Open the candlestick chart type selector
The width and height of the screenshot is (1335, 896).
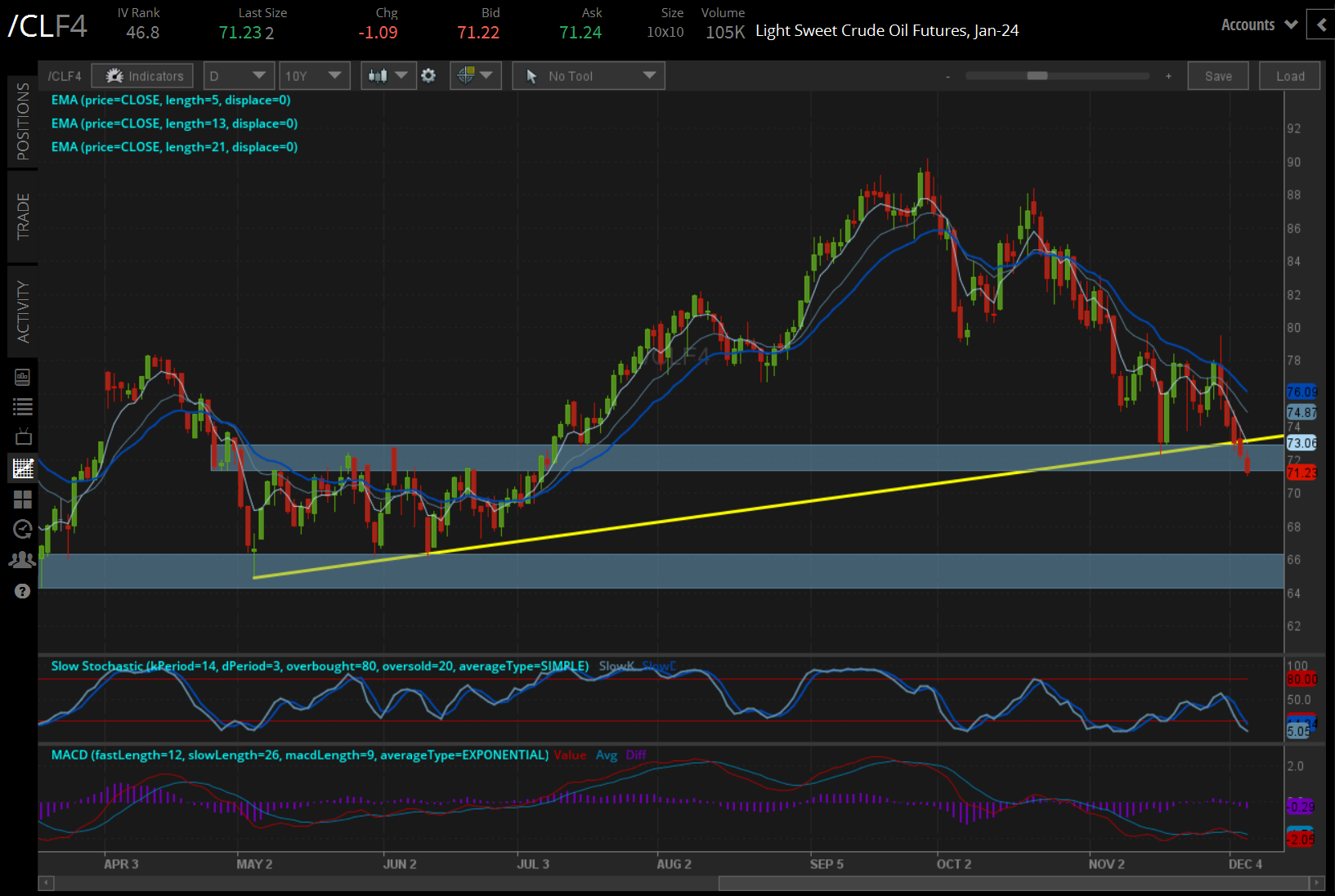388,76
